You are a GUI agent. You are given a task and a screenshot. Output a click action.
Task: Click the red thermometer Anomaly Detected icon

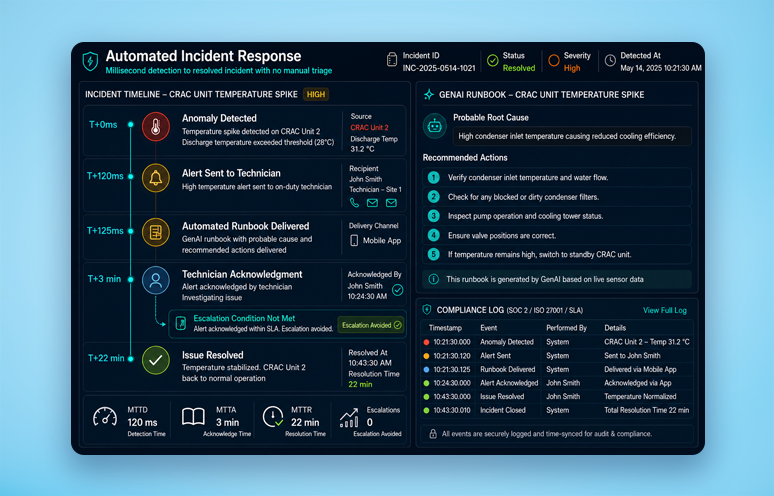(x=156, y=127)
